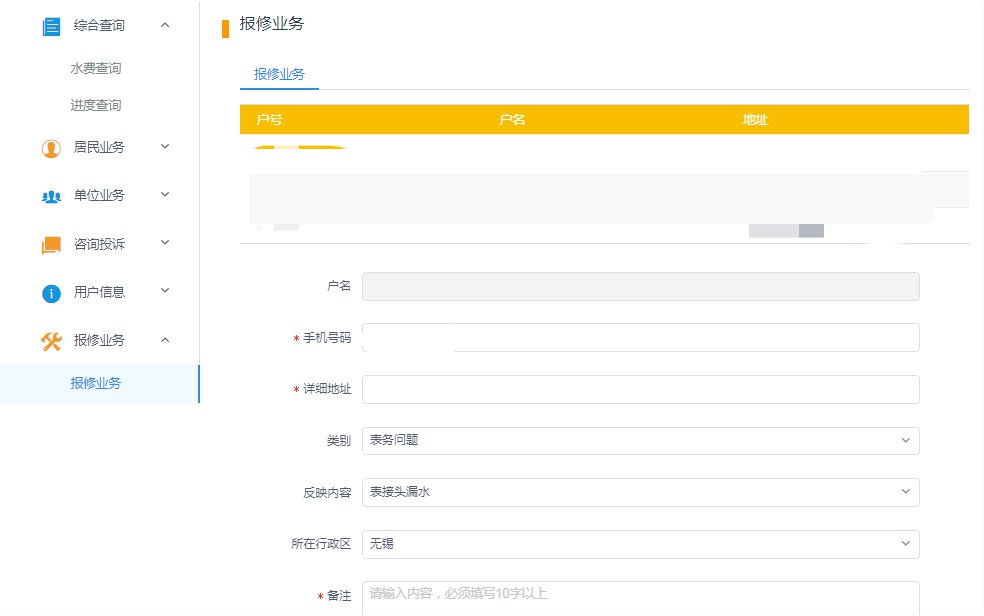
Task: Click the 报修业务 tools icon
Action: click(x=51, y=341)
